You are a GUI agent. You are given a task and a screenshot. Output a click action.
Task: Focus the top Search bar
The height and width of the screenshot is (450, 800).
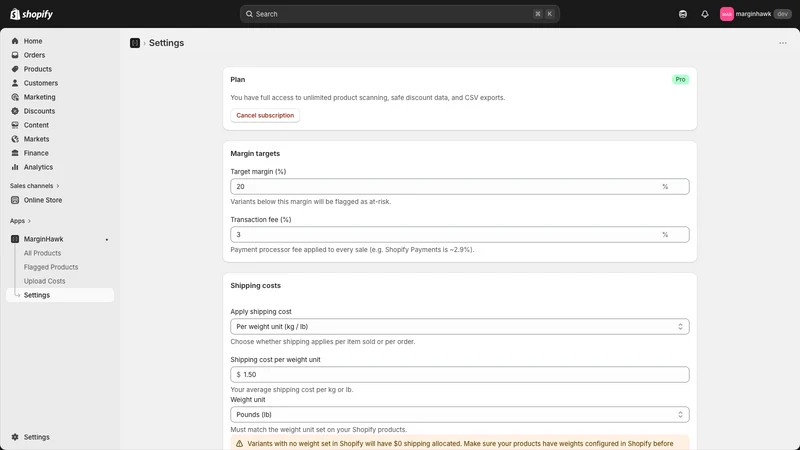coord(399,14)
